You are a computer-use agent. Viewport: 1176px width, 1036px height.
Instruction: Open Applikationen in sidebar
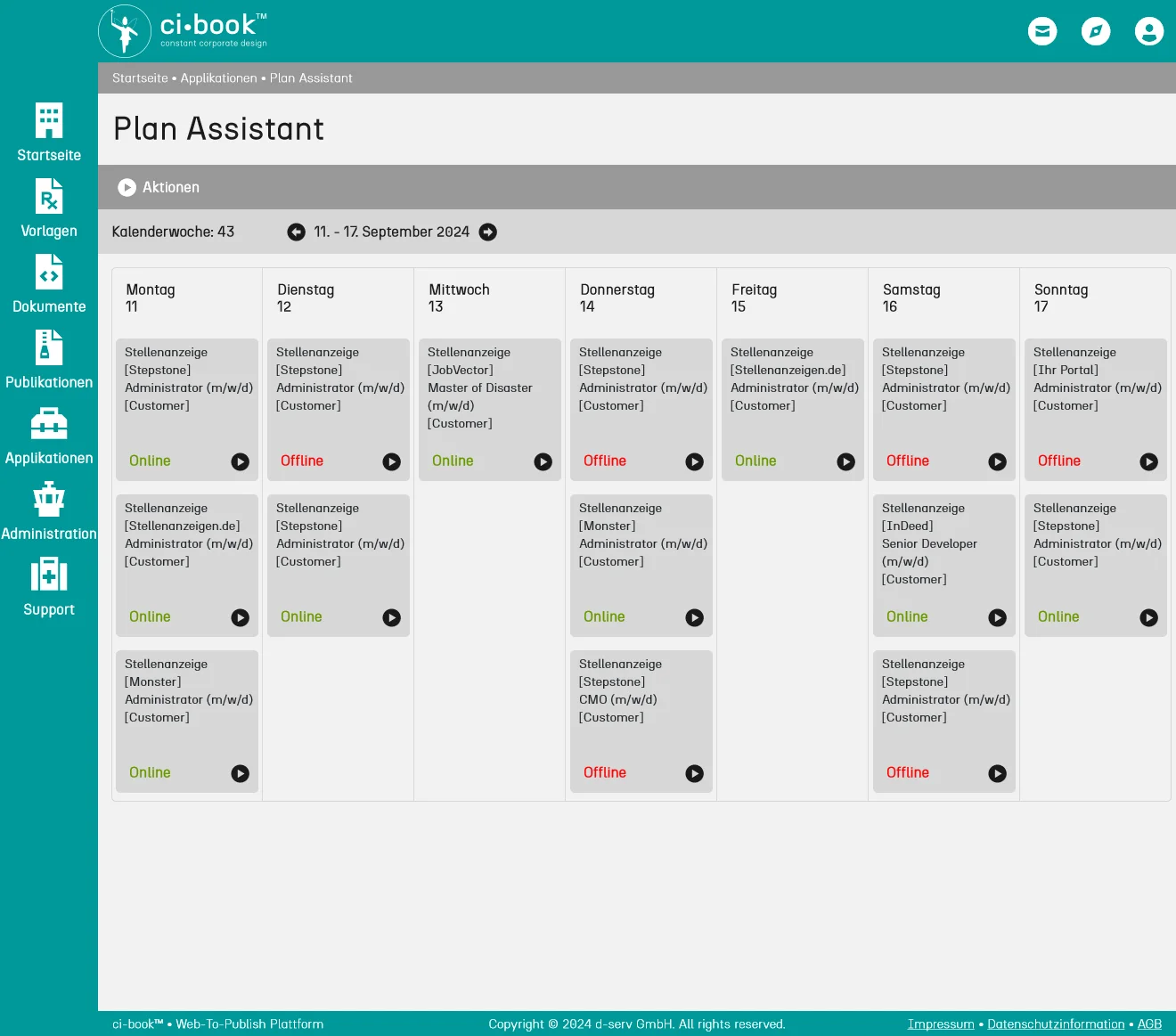point(49,435)
